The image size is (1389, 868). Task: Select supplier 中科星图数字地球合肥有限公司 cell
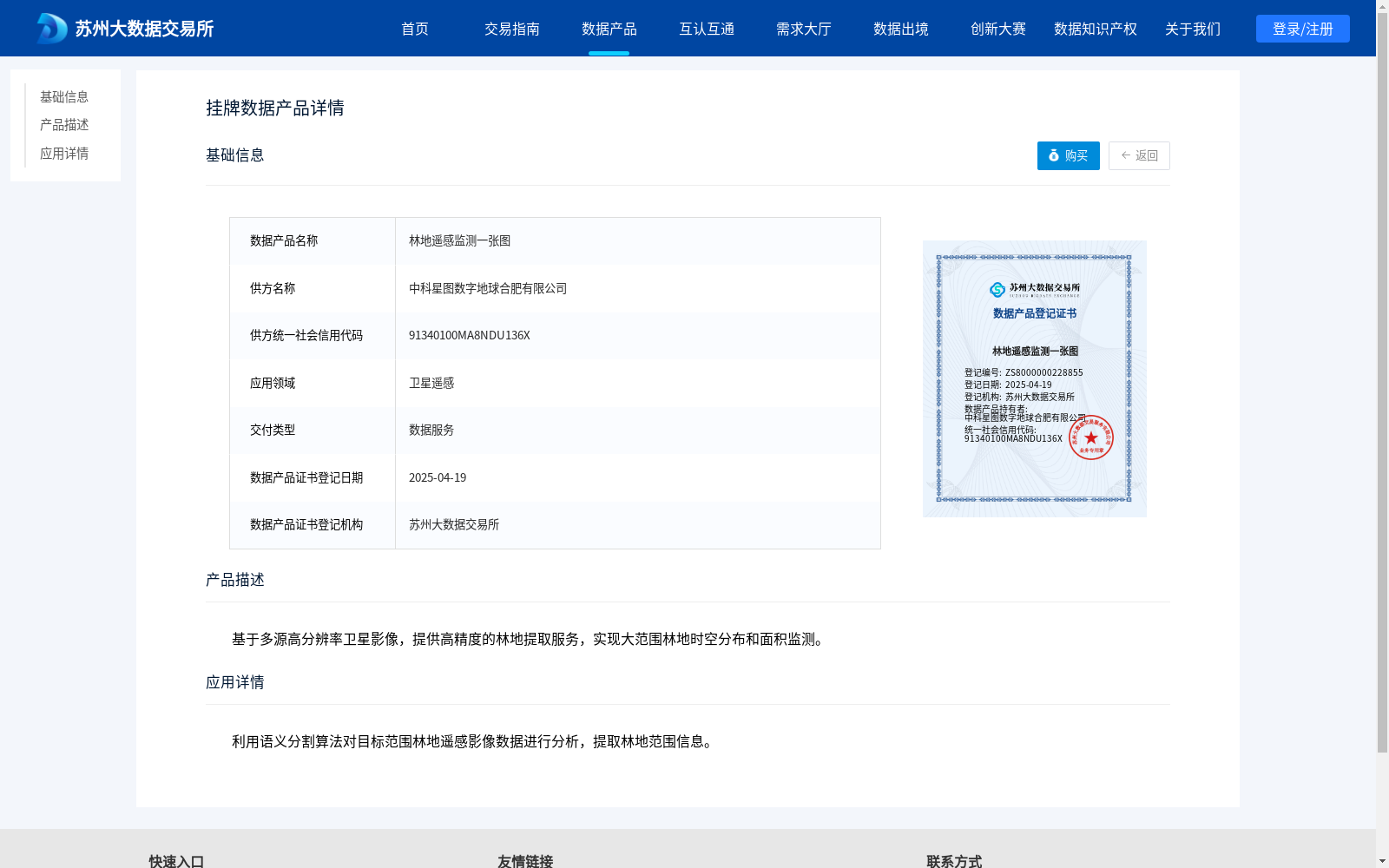pos(638,288)
